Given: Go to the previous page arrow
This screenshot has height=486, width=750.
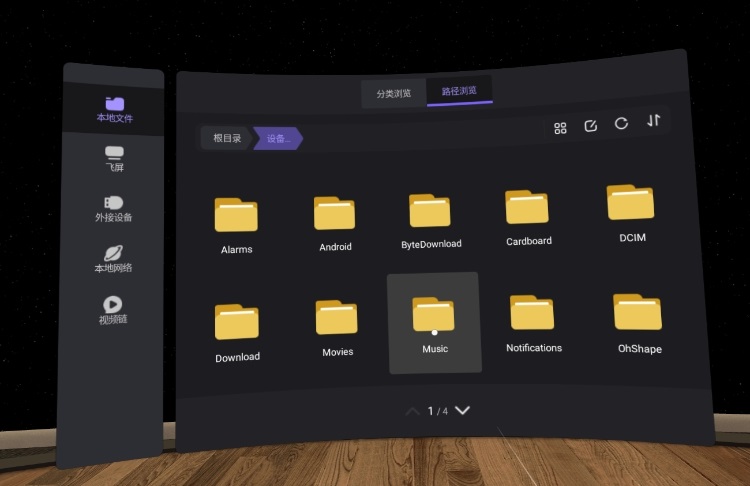Looking at the screenshot, I should (x=412, y=411).
